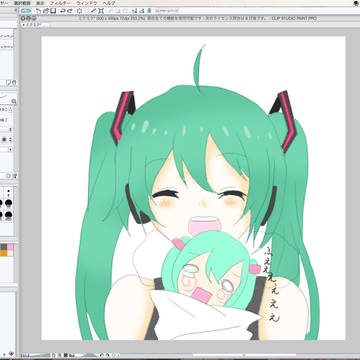Pick the cream color swatch

point(10,253)
